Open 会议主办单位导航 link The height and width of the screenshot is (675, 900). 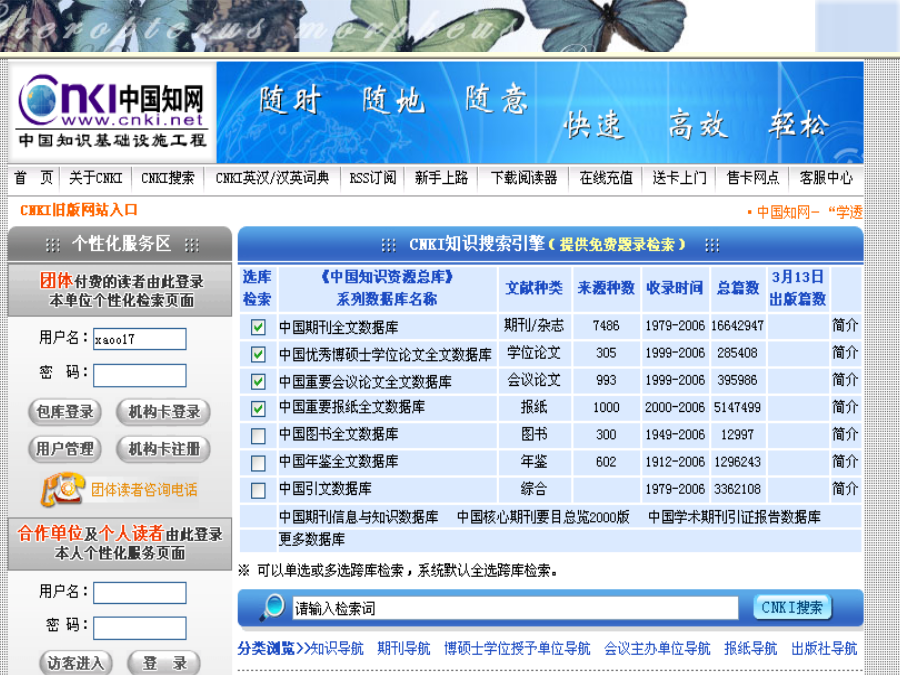tap(657, 649)
